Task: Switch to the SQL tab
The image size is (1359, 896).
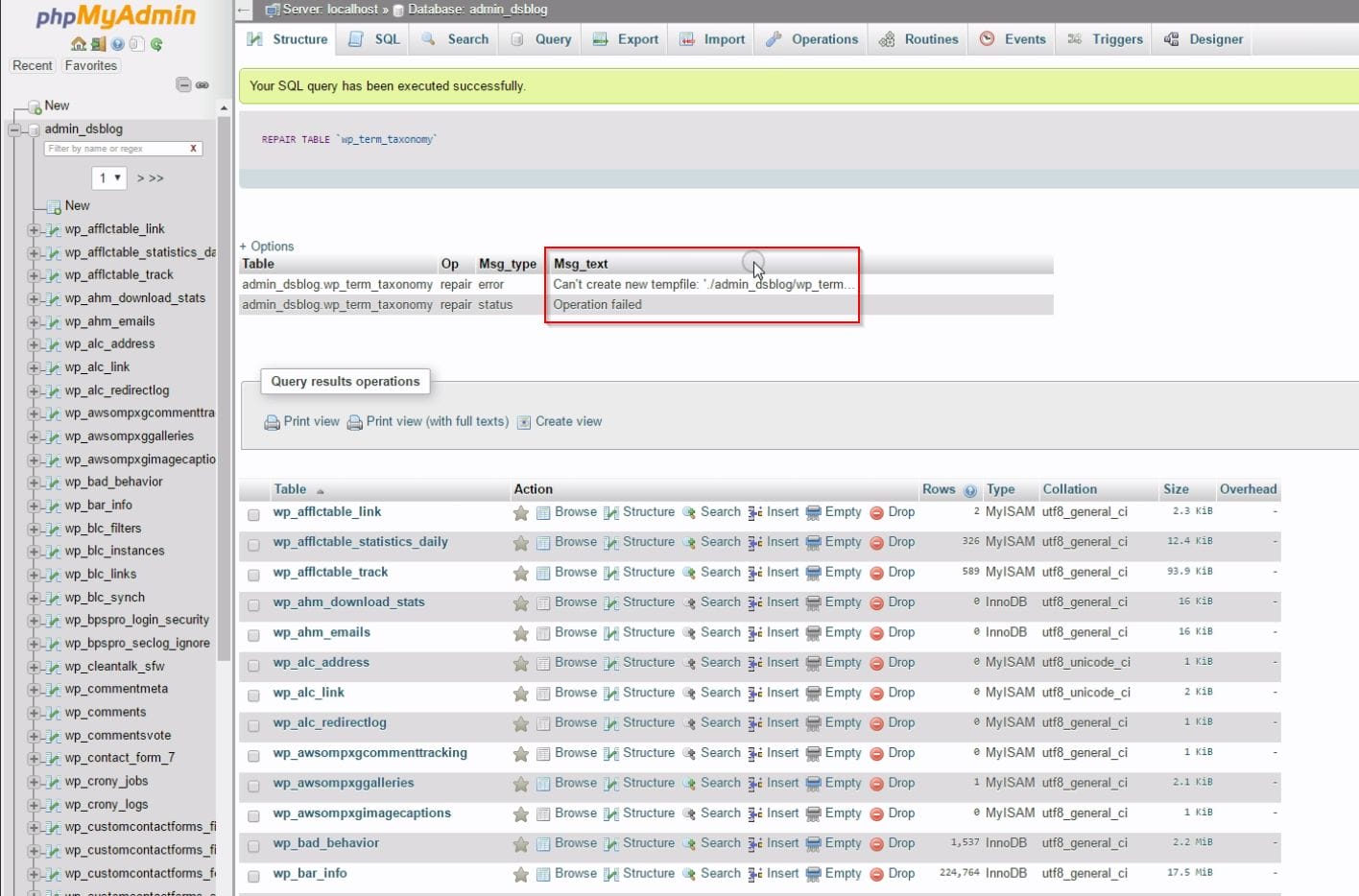Action: [x=374, y=39]
